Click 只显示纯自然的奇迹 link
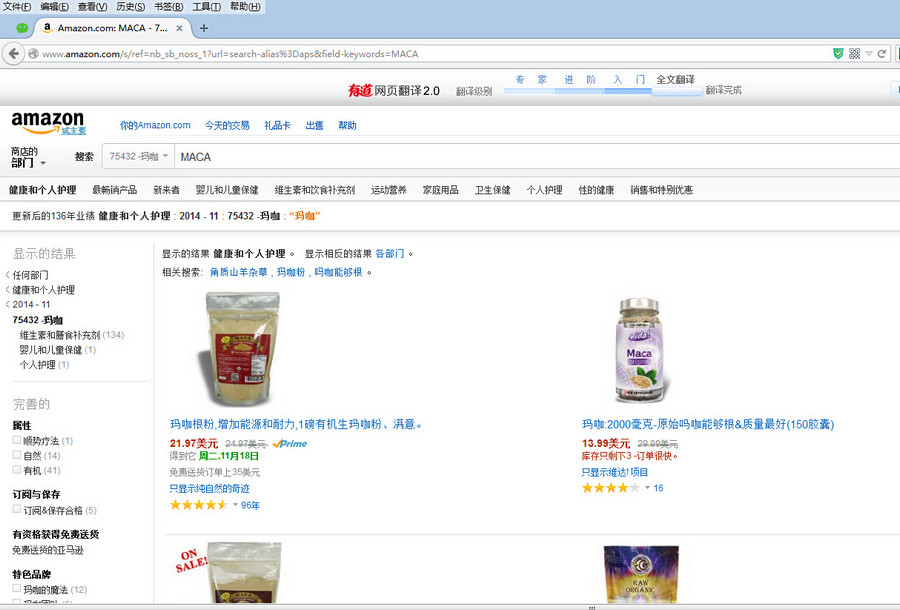Image resolution: width=900 pixels, height=610 pixels. (x=209, y=488)
